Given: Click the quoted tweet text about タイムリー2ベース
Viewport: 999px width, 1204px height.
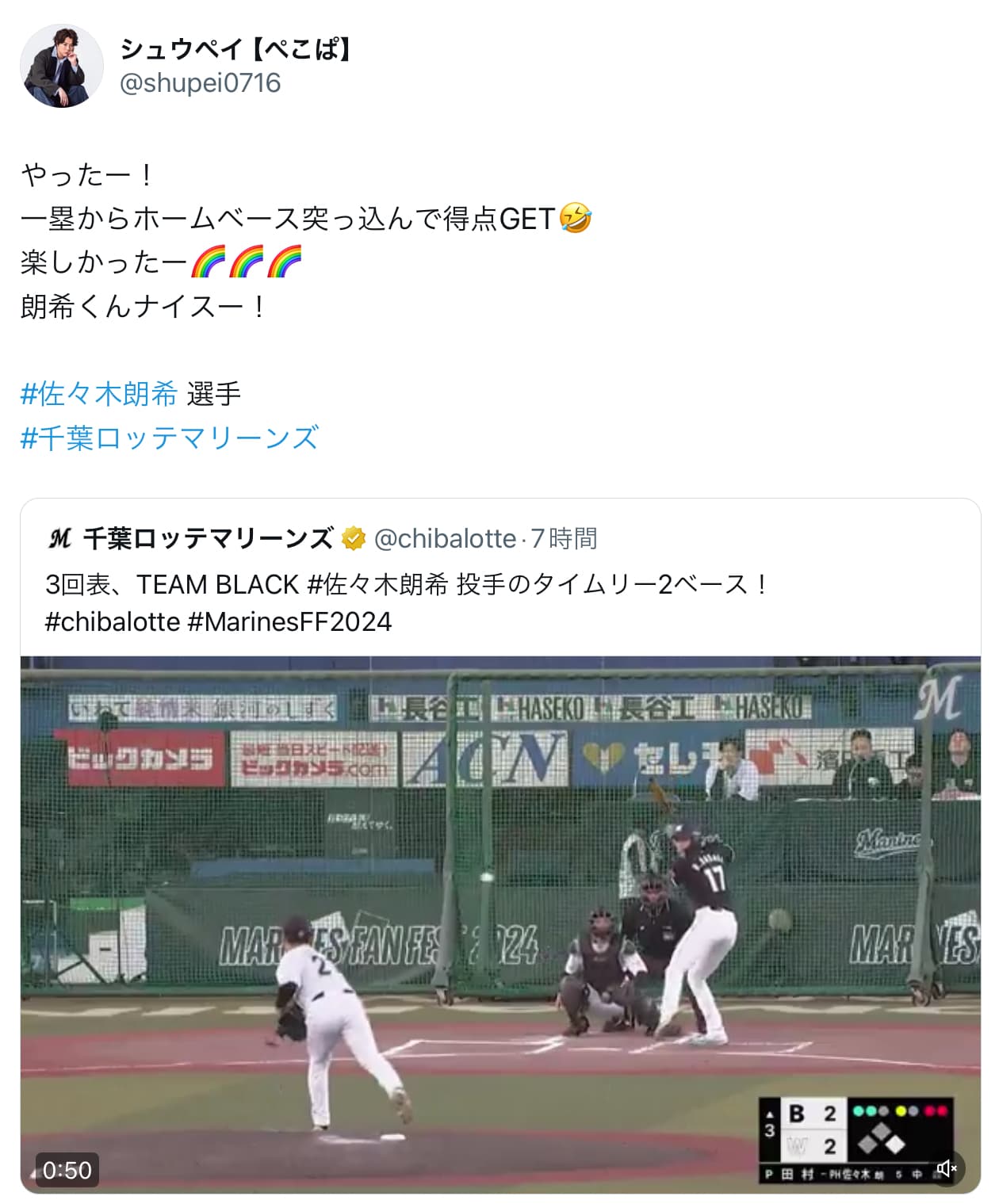Looking at the screenshot, I should click(407, 603).
